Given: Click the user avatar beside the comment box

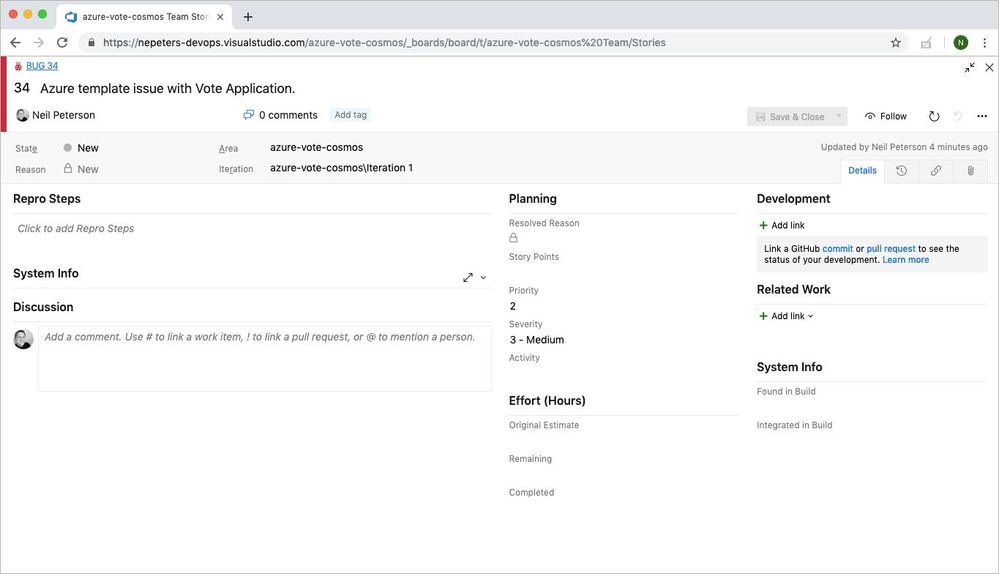Looking at the screenshot, I should [x=24, y=339].
